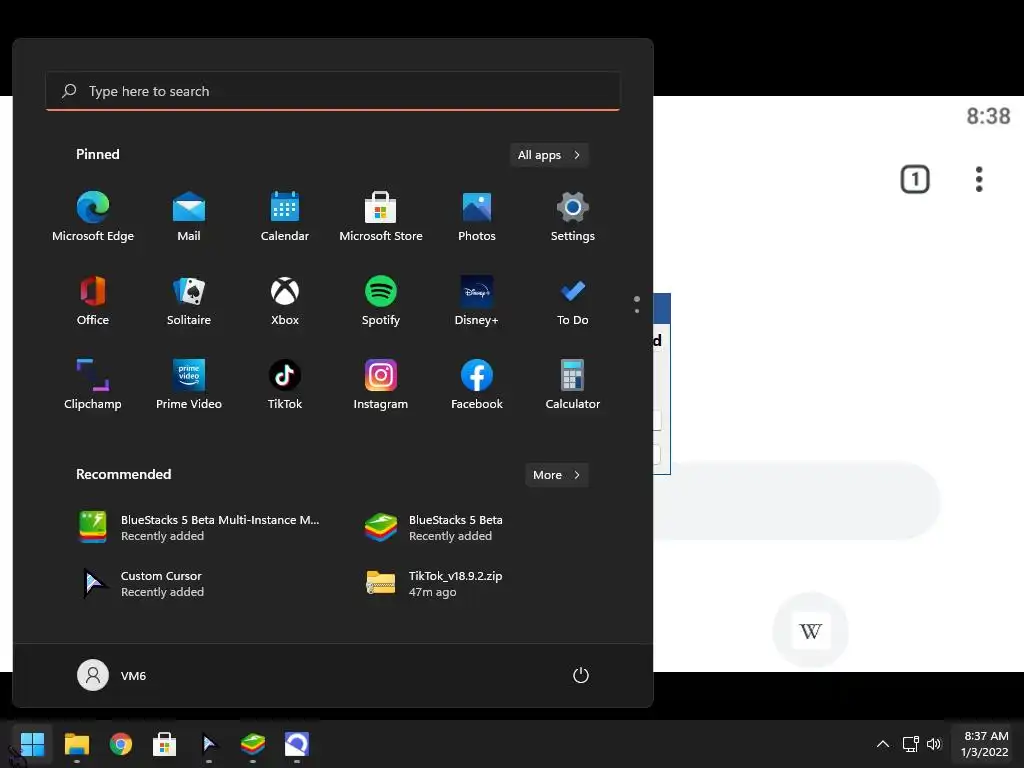Show hidden system tray icons
This screenshot has width=1024, height=768.
click(x=883, y=744)
